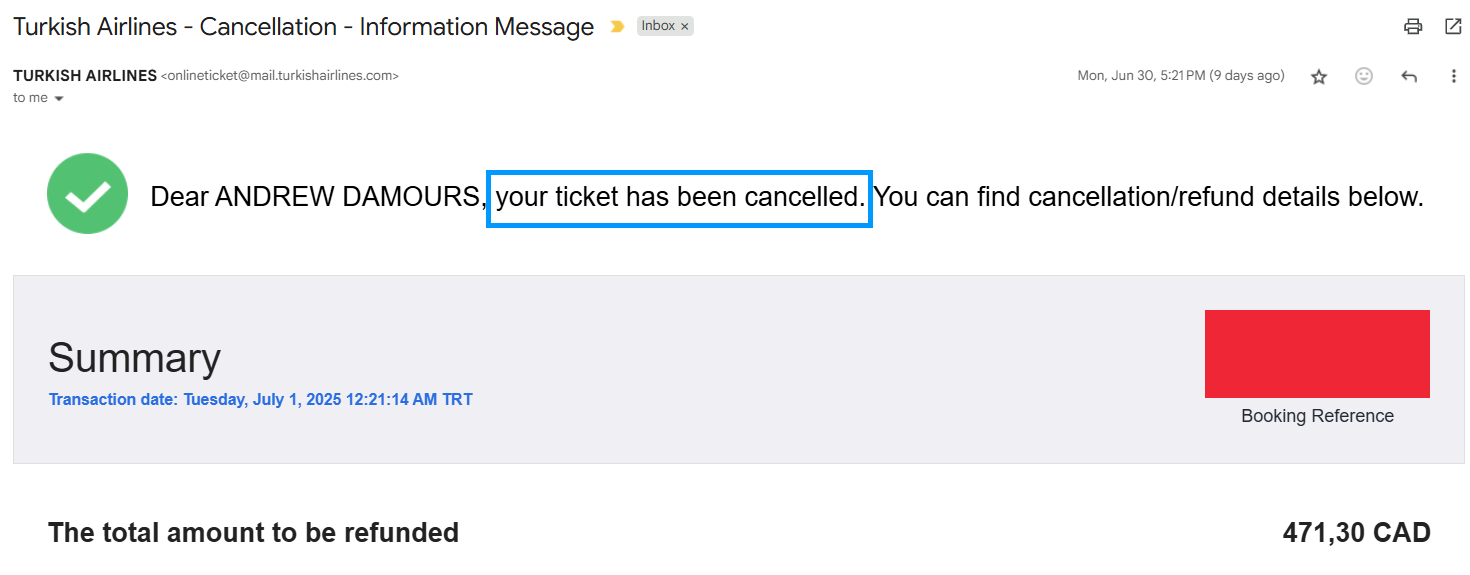
Task: Star the Turkish Airlines email
Action: pyautogui.click(x=1319, y=76)
